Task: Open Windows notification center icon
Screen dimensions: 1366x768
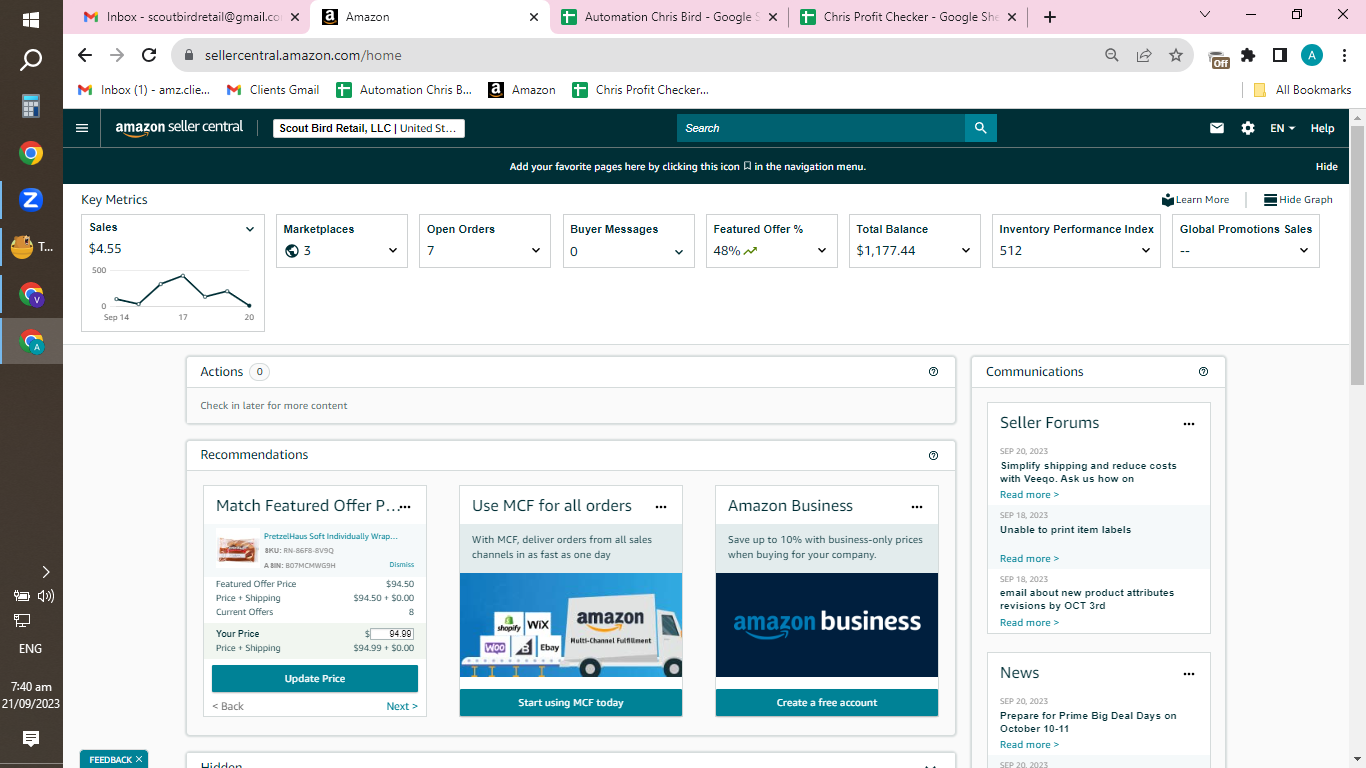Action: tap(31, 739)
